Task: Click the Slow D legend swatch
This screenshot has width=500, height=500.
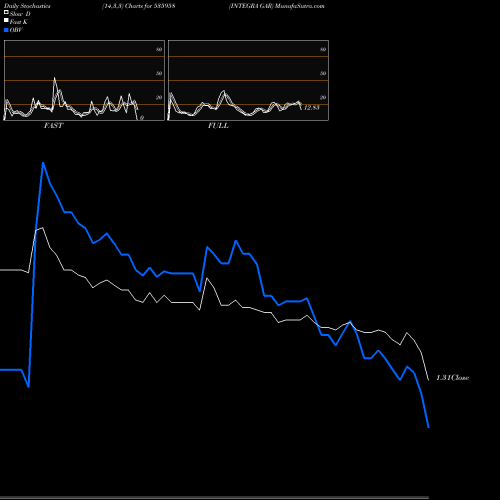Action: 6,13
